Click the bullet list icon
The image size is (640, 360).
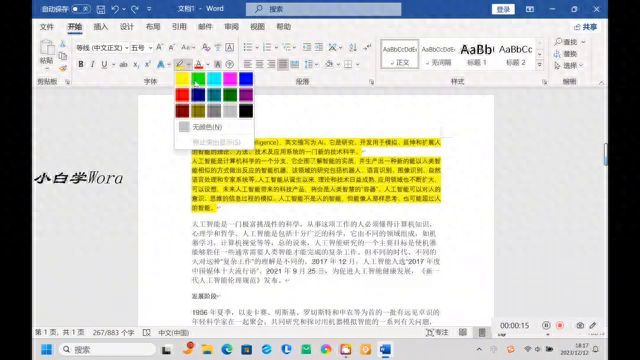[248, 47]
